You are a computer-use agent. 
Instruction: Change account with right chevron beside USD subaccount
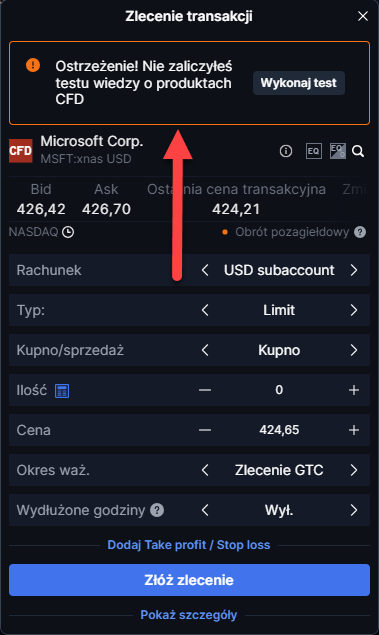point(354,270)
